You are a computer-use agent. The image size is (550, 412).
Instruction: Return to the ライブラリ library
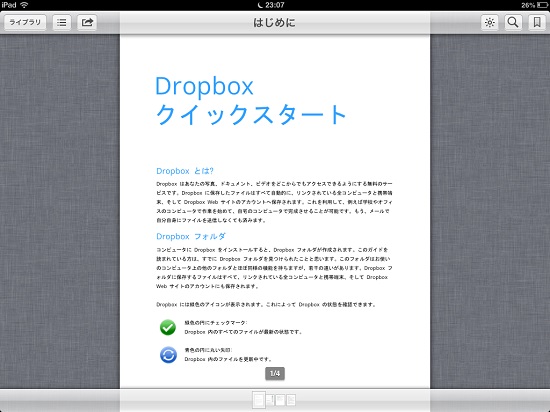click(x=25, y=22)
